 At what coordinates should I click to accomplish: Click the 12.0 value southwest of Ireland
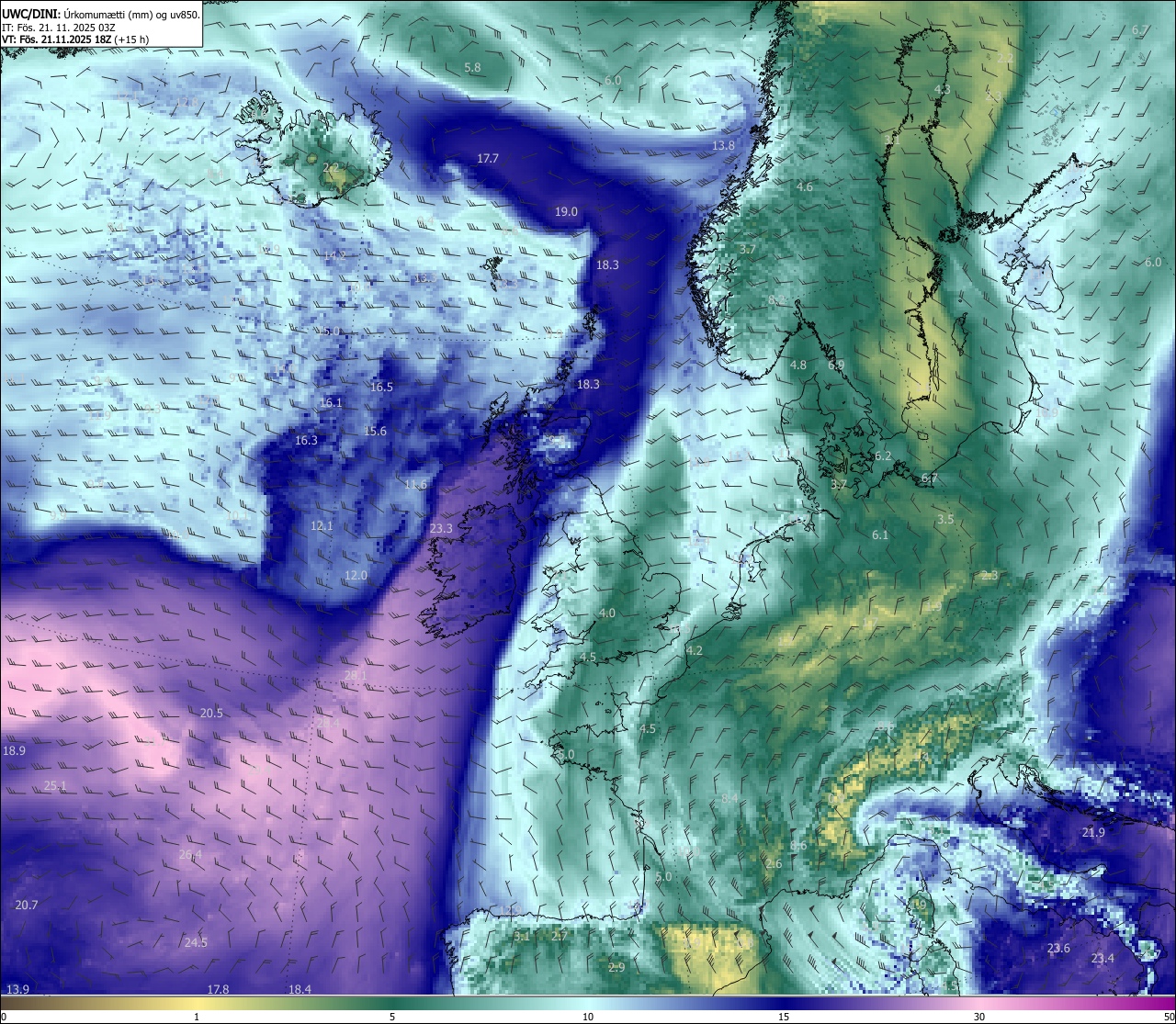[356, 576]
